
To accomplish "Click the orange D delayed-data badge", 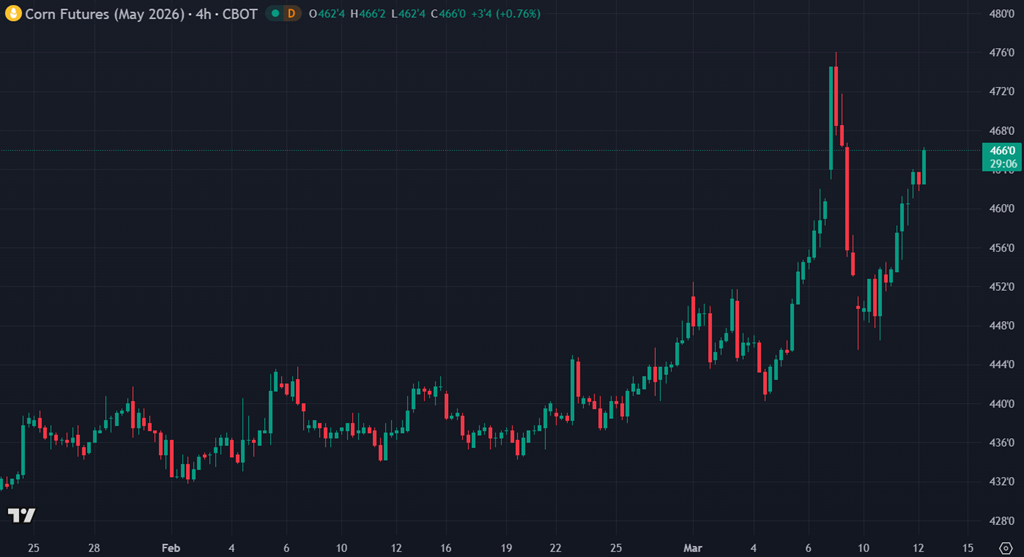I will (291, 13).
